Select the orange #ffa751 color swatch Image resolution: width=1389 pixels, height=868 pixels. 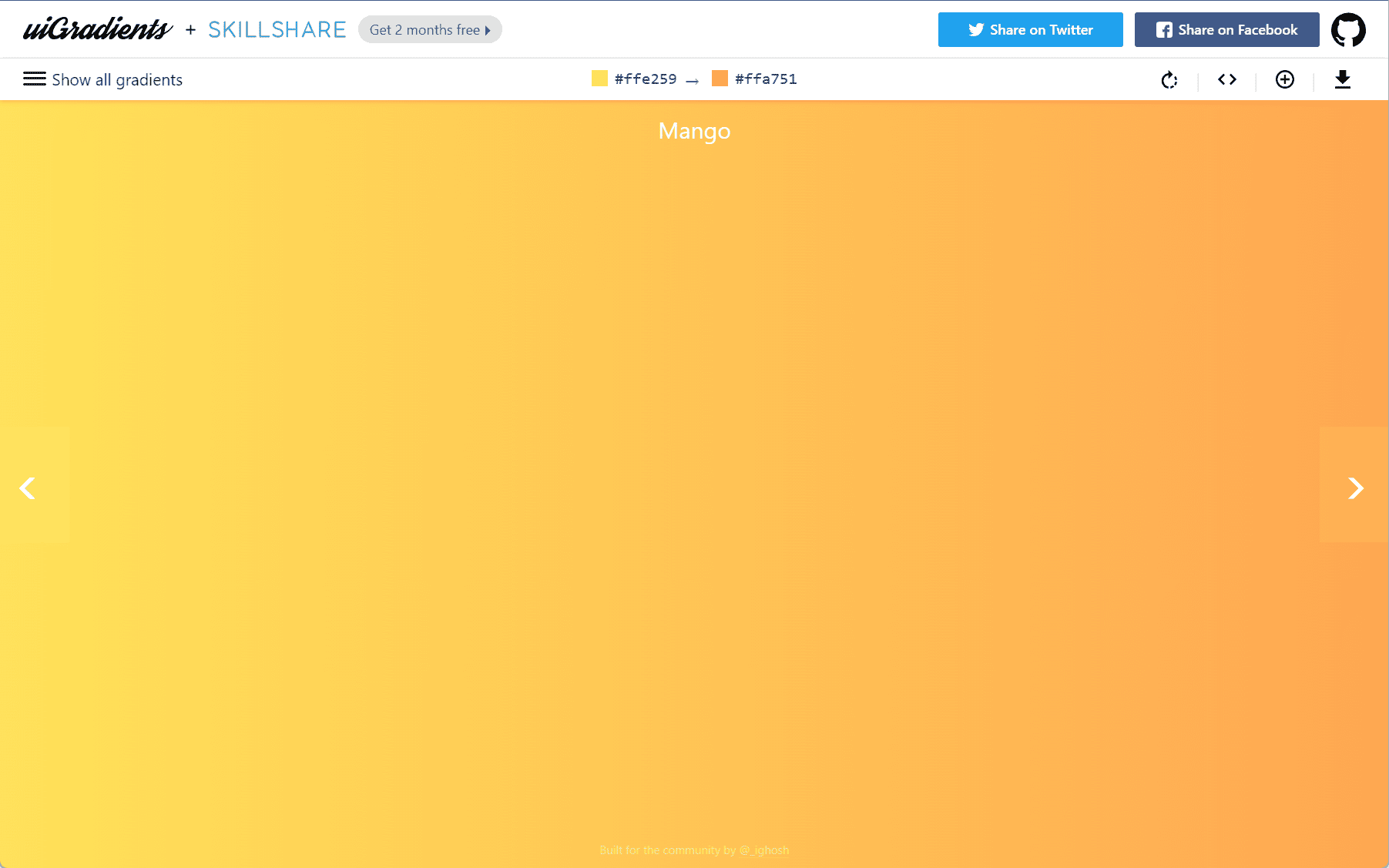pyautogui.click(x=720, y=78)
